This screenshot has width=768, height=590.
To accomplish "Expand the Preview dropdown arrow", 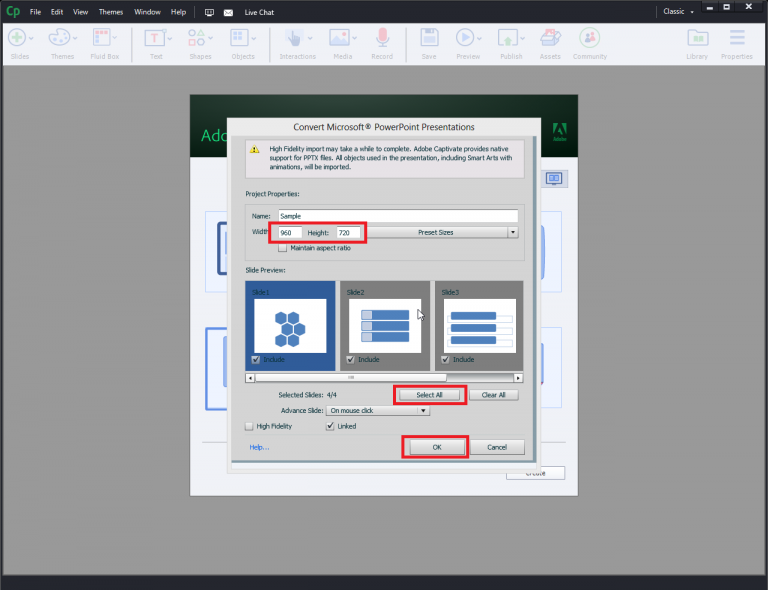I will tap(479, 38).
